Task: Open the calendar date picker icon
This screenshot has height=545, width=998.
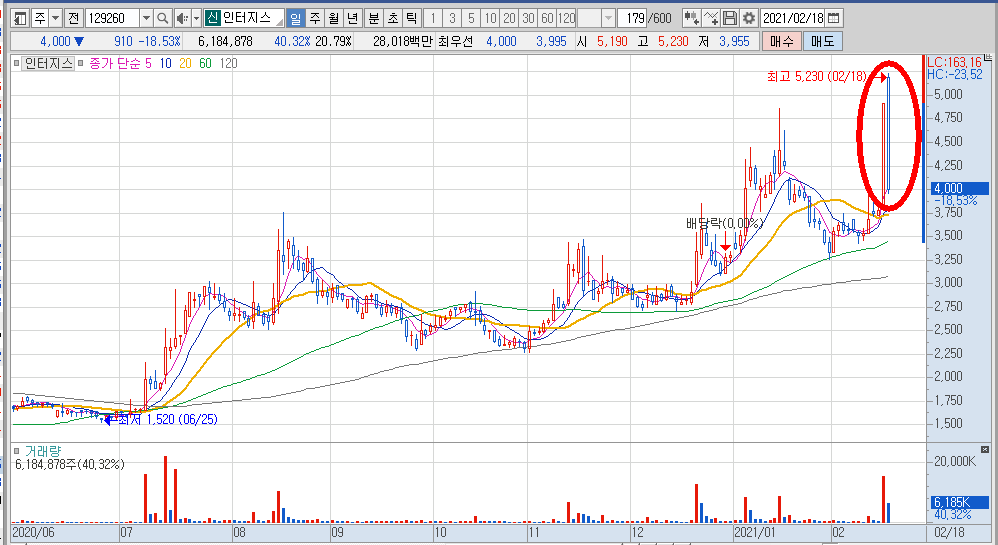Action: point(834,18)
